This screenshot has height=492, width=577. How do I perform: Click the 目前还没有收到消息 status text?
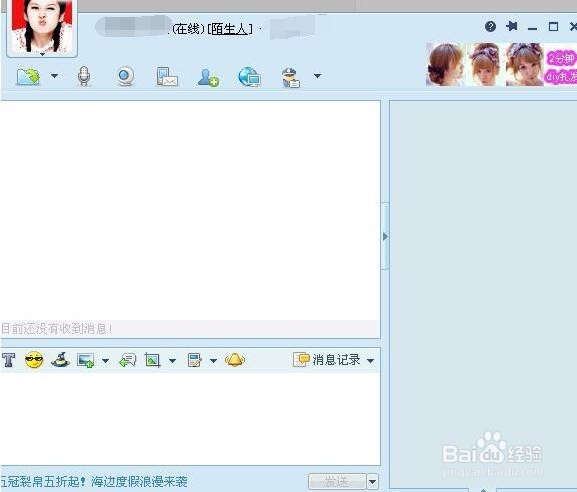(x=56, y=329)
